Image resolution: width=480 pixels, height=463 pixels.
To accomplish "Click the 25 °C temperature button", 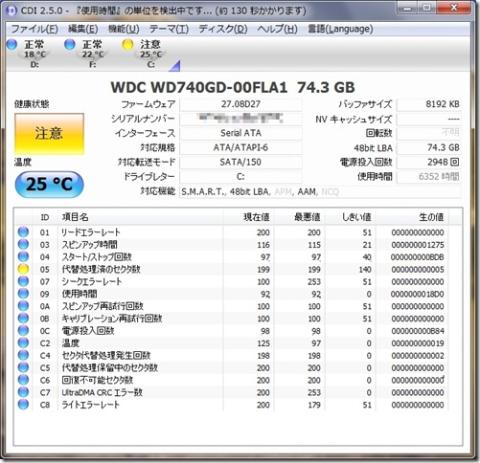I will coord(49,184).
